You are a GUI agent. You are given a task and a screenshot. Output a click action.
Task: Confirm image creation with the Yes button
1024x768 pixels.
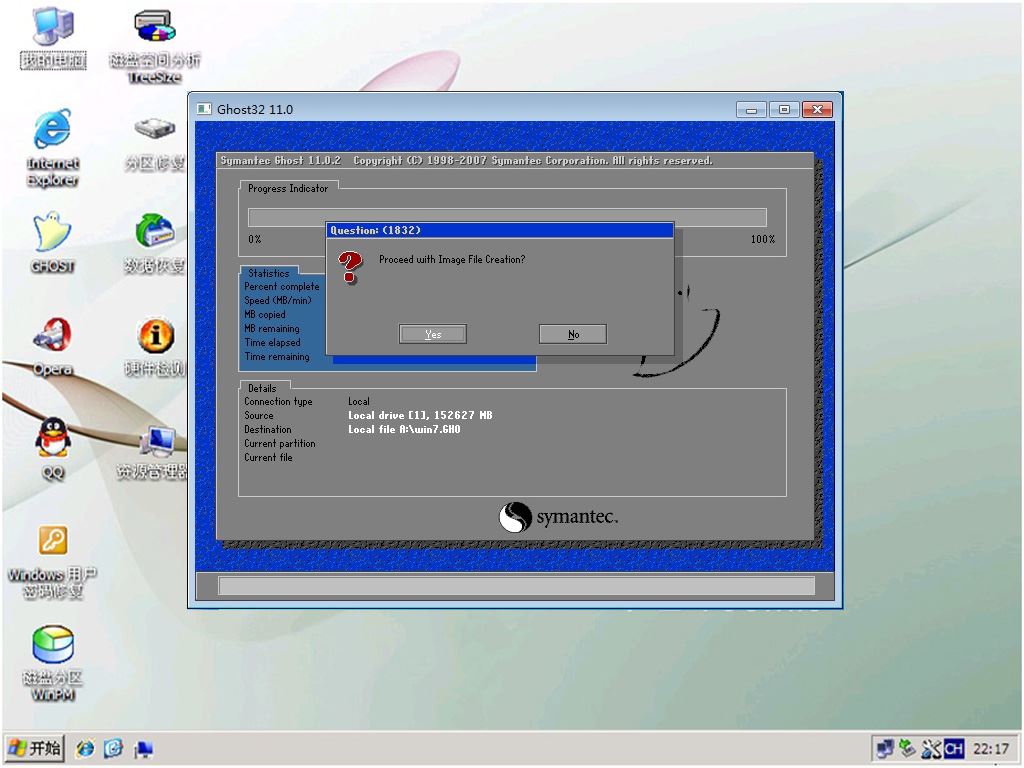432,334
